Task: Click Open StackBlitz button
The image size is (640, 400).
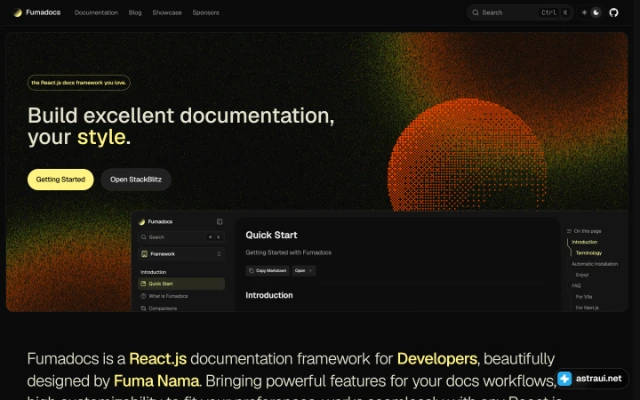Action: tap(136, 180)
